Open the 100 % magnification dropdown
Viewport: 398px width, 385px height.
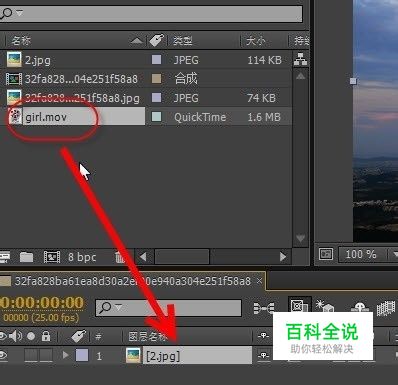tap(368, 255)
